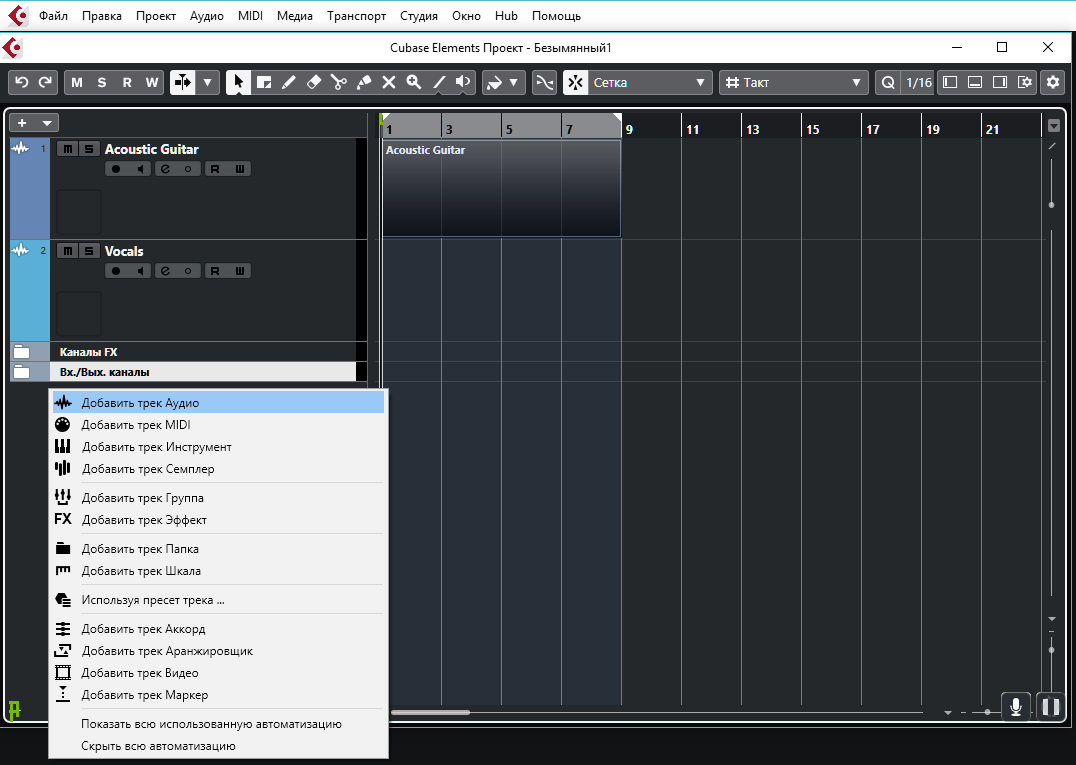
Task: Choose Добавить трек MIDI from menu
Action: click(x=136, y=425)
